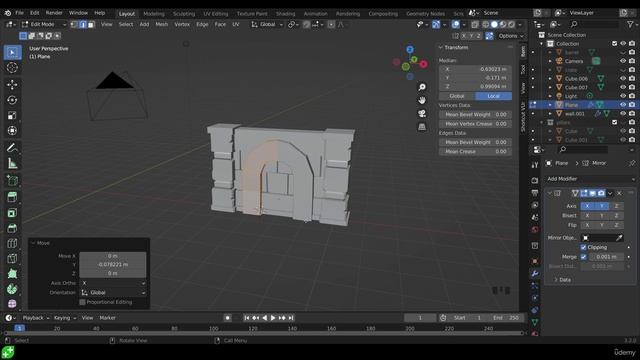Screen dimensions: 640x360
Task: Open the Mesh menu
Action: pyautogui.click(x=162, y=24)
